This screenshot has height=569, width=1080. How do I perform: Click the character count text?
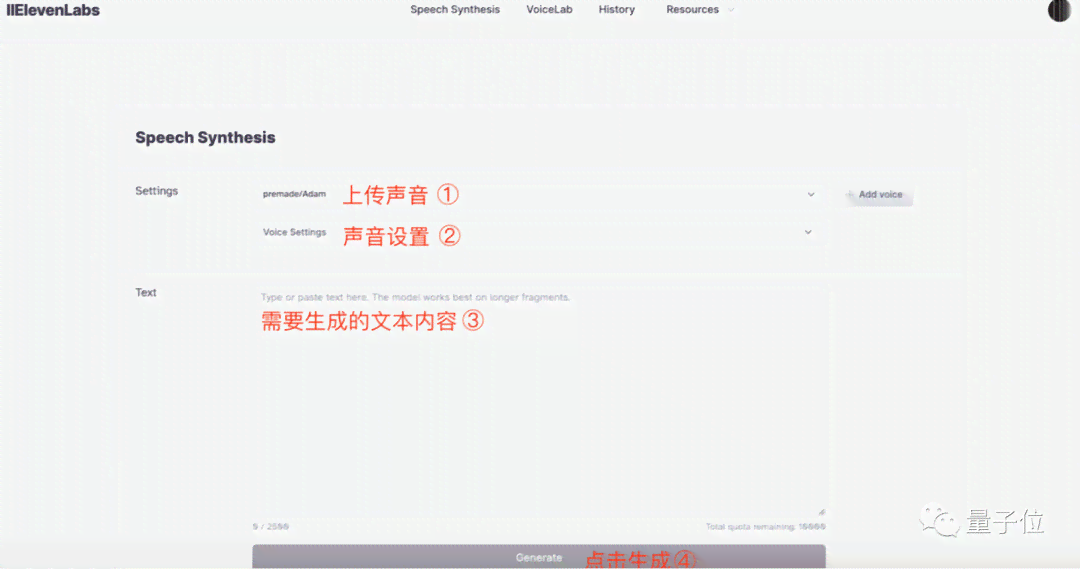[271, 526]
